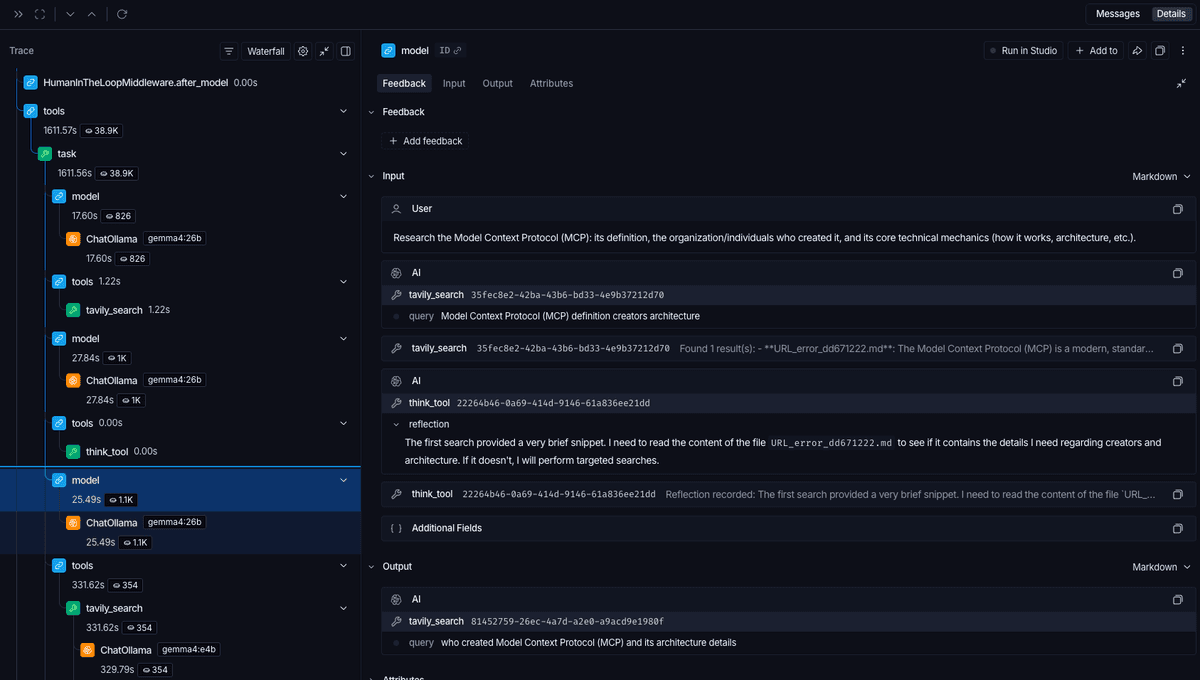Collapse the Details pane diagonal-arrows icon

pyautogui.click(x=1181, y=84)
